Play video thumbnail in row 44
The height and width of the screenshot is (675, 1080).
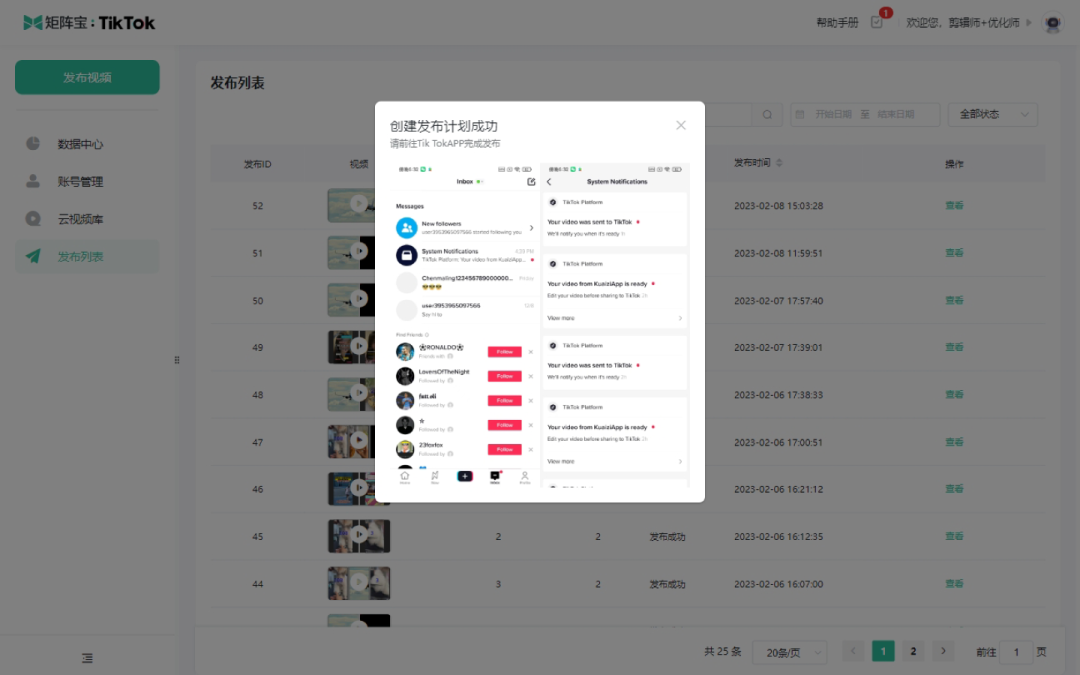(x=359, y=583)
